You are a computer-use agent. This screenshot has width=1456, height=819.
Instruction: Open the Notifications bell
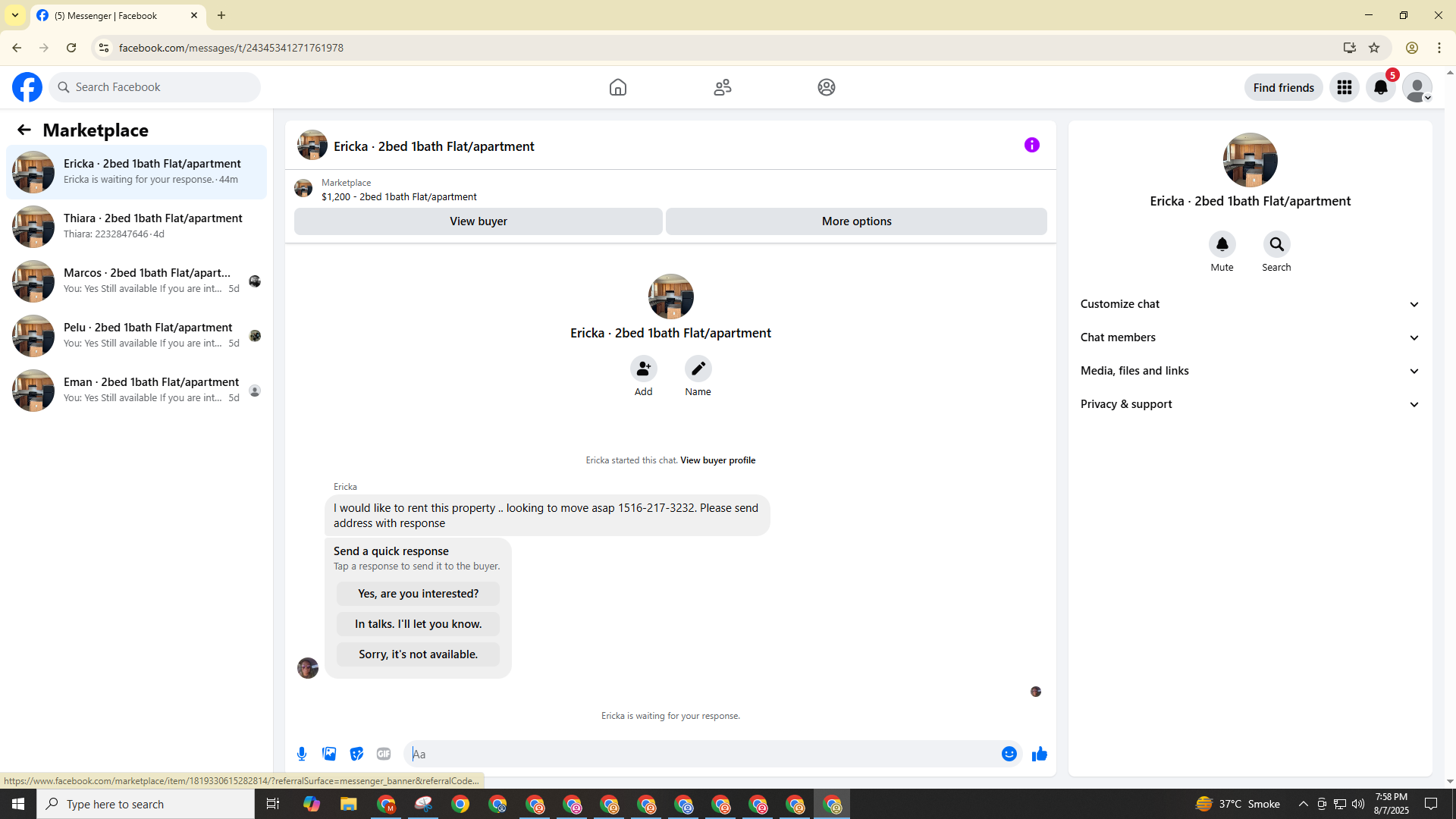click(x=1381, y=87)
